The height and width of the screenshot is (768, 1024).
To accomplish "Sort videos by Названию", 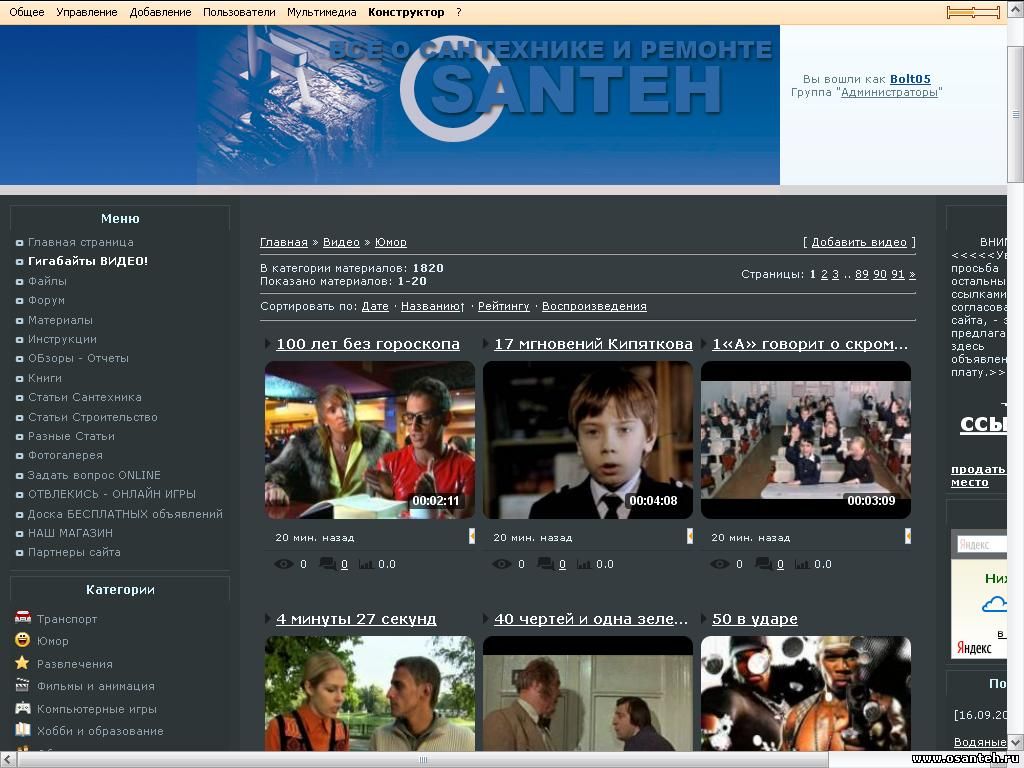I will pyautogui.click(x=432, y=306).
